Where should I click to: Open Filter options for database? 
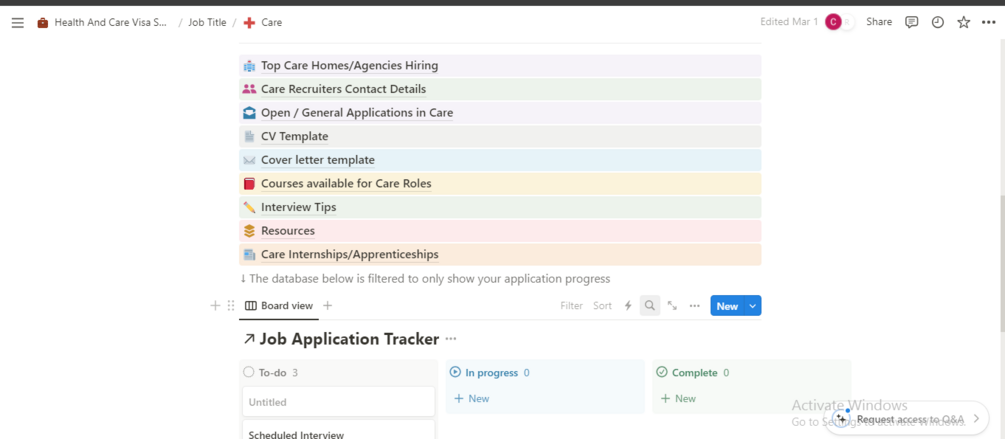[x=571, y=306]
